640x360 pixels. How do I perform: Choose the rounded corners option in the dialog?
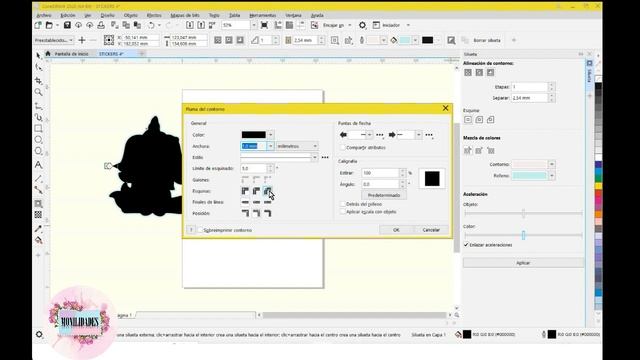click(x=256, y=191)
